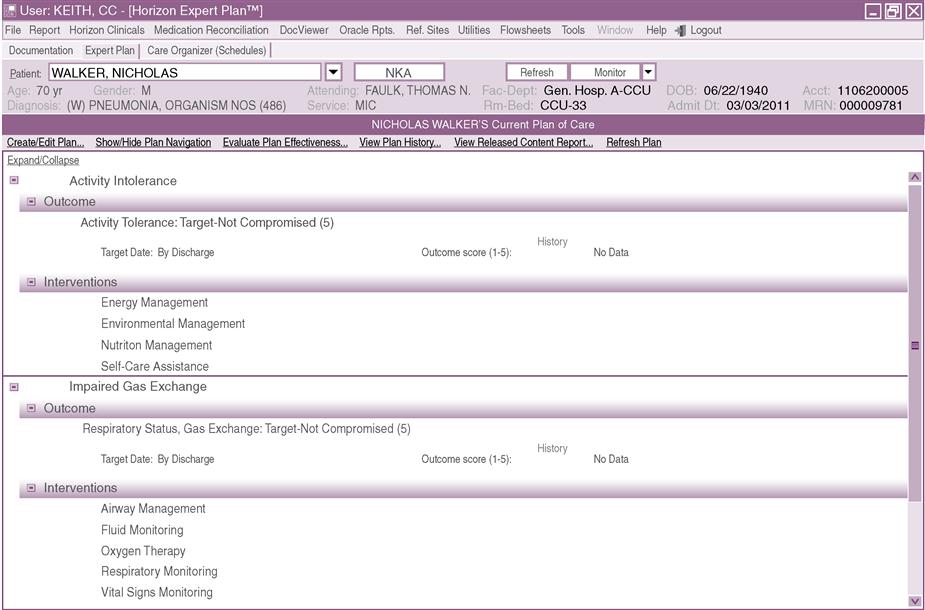Click the scroll up arrow
Viewport: 925px width, 610px height.
point(914,177)
